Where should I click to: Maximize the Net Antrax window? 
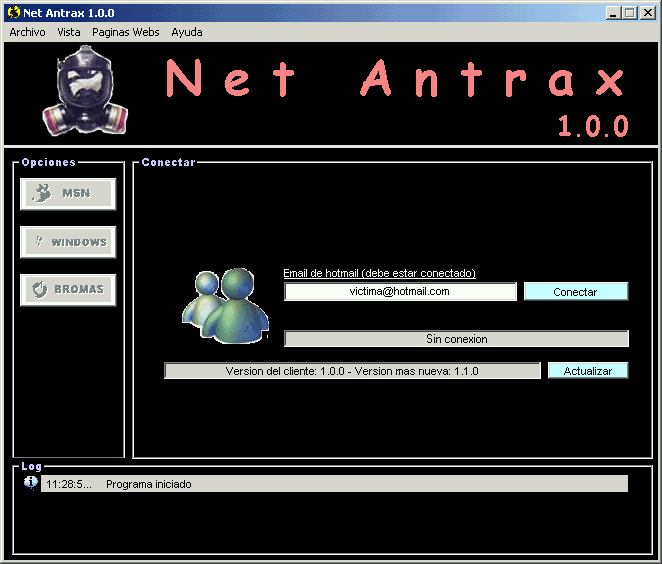pyautogui.click(x=629, y=13)
